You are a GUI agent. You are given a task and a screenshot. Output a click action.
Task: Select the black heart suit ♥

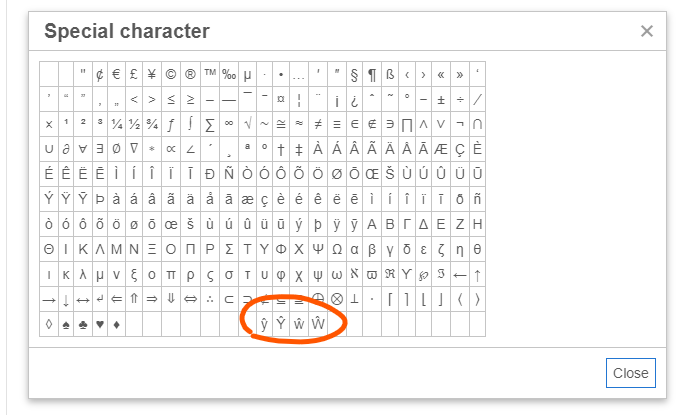(x=99, y=324)
